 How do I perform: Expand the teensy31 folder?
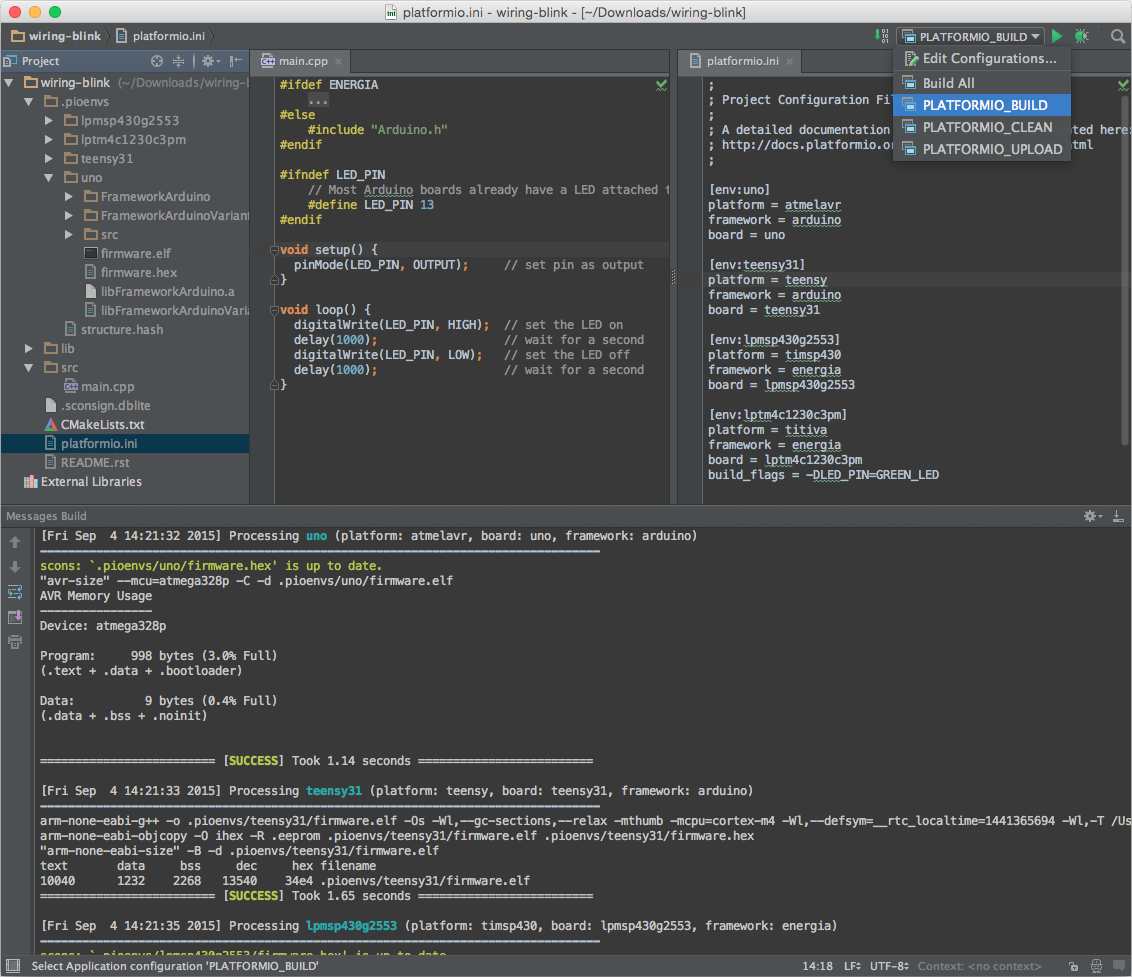(x=48, y=159)
